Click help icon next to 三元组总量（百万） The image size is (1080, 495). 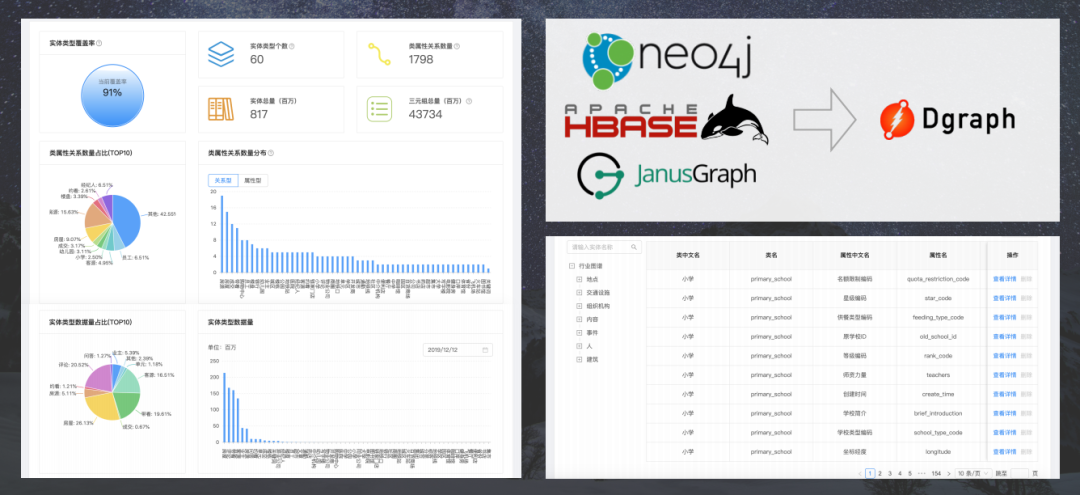click(x=468, y=101)
